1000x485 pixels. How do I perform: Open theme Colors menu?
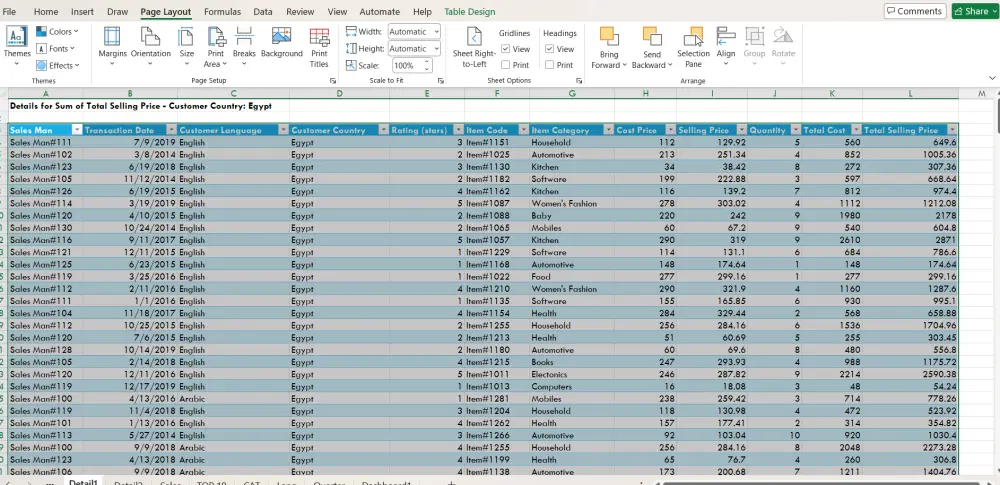coord(57,31)
